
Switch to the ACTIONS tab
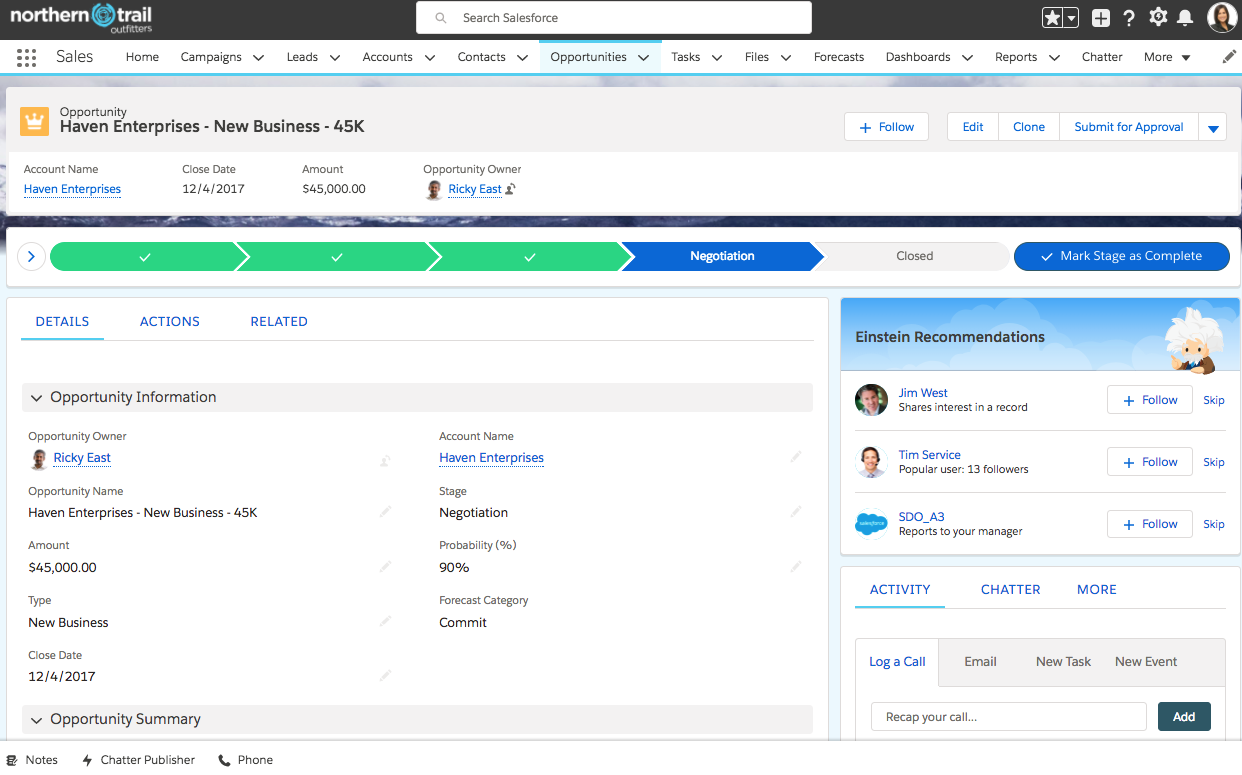[170, 322]
